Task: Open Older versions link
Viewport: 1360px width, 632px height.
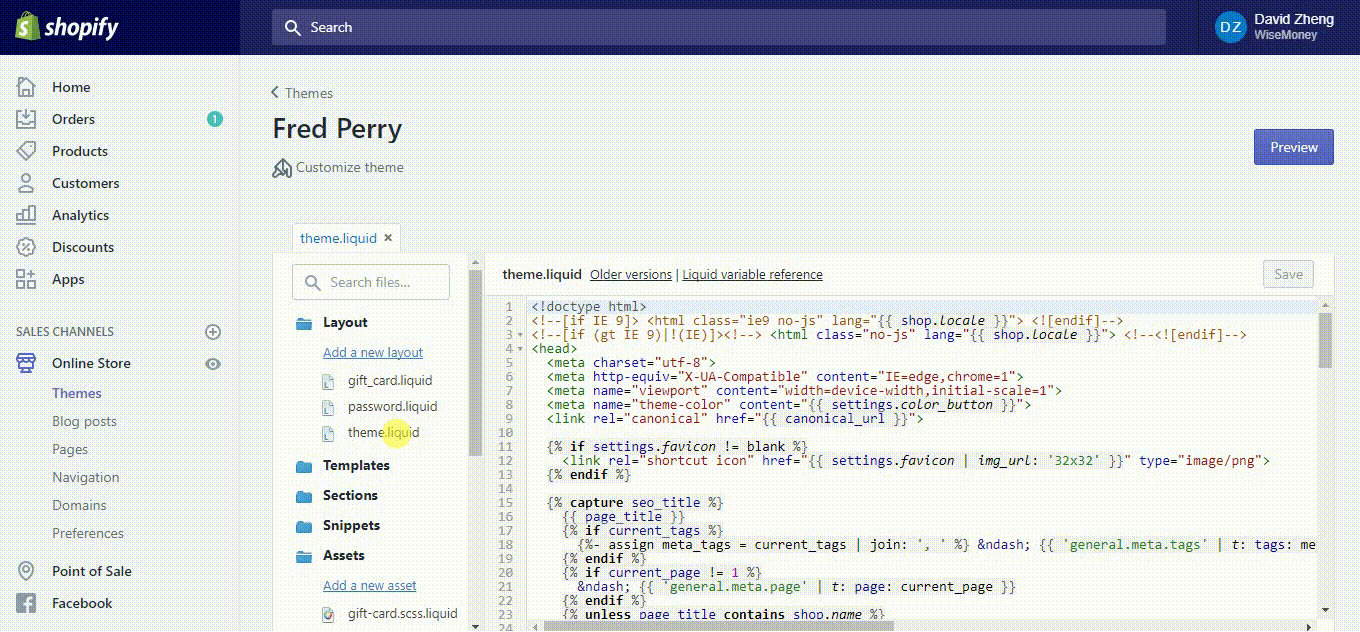Action: pyautogui.click(x=631, y=274)
